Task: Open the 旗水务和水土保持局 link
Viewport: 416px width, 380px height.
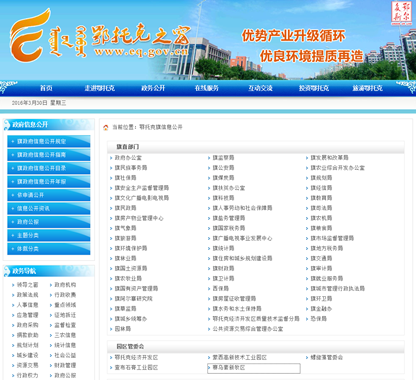Action: point(237,309)
